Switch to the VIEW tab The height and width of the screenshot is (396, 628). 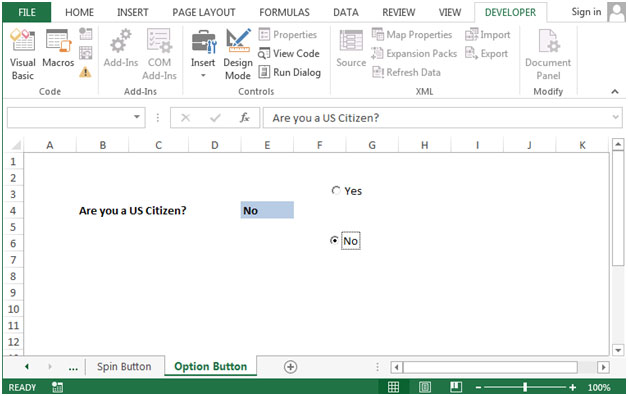[x=450, y=12]
